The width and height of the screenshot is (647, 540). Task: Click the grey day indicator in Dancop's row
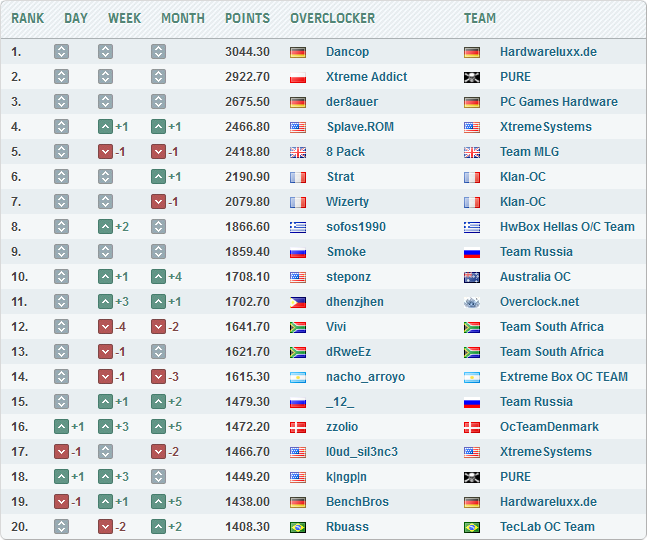(61, 52)
